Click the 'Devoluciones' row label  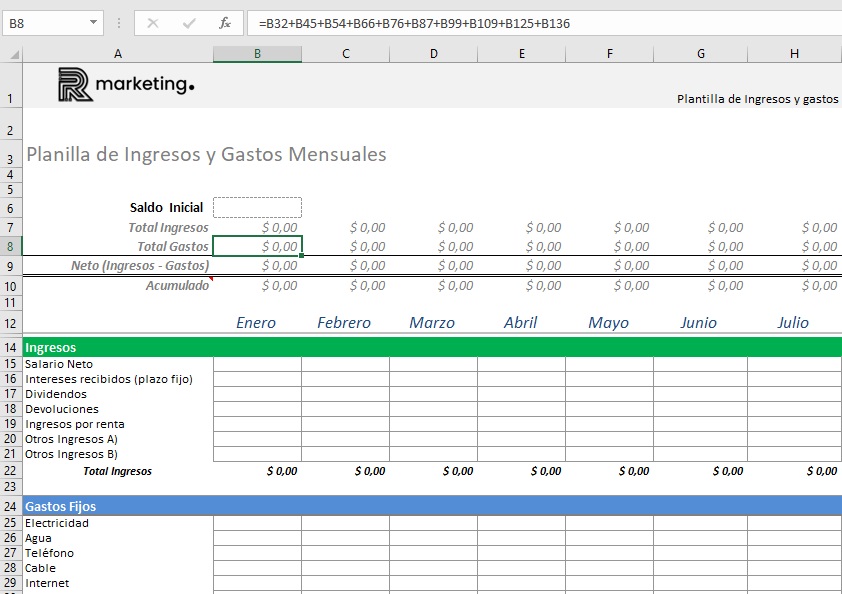(x=62, y=409)
